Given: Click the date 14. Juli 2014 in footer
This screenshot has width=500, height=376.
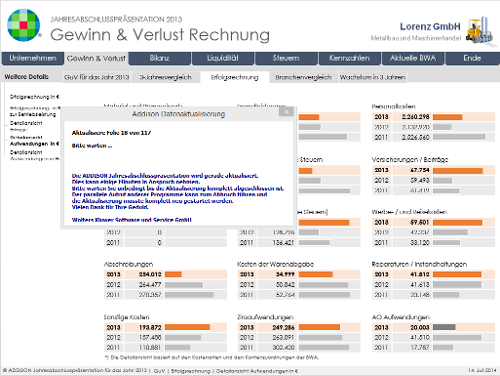Looking at the screenshot, I should pos(482,370).
